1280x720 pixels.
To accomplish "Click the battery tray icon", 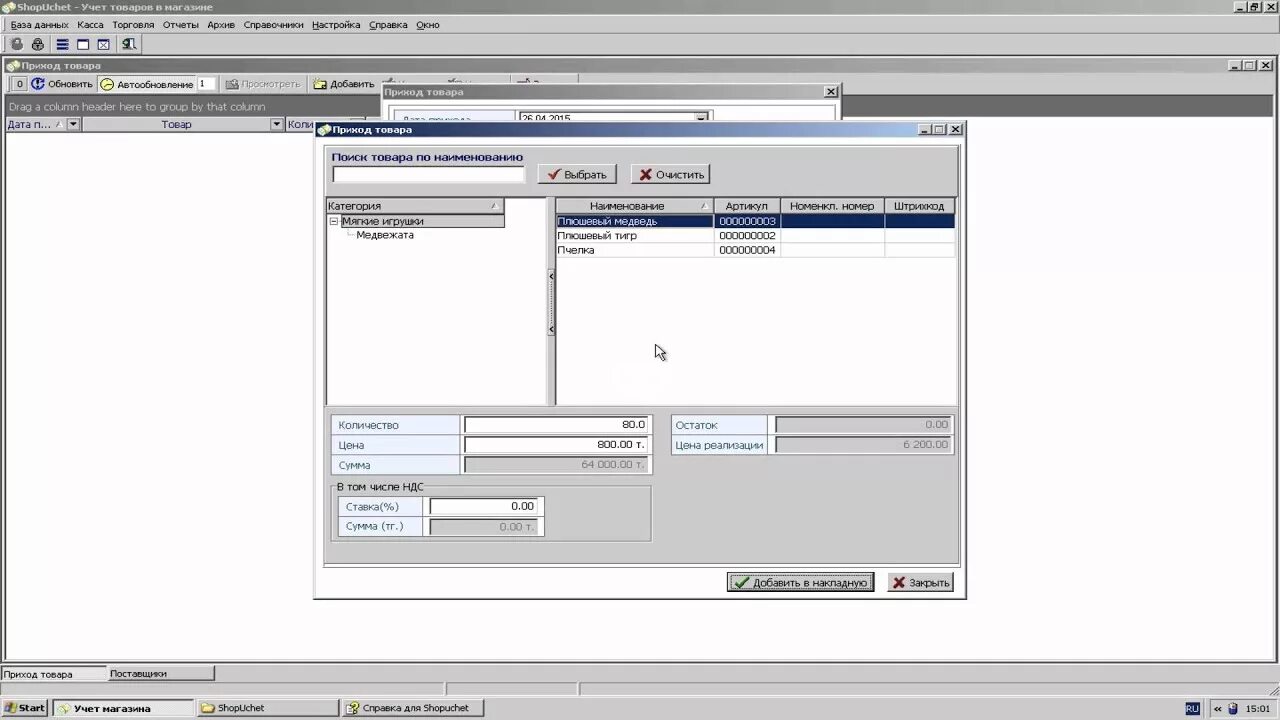I will 1233,708.
